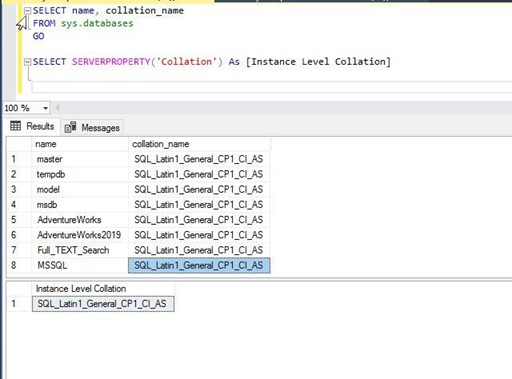Click the 'AdventureWorks2019' name cell
This screenshot has width=512, height=379.
tap(80, 235)
